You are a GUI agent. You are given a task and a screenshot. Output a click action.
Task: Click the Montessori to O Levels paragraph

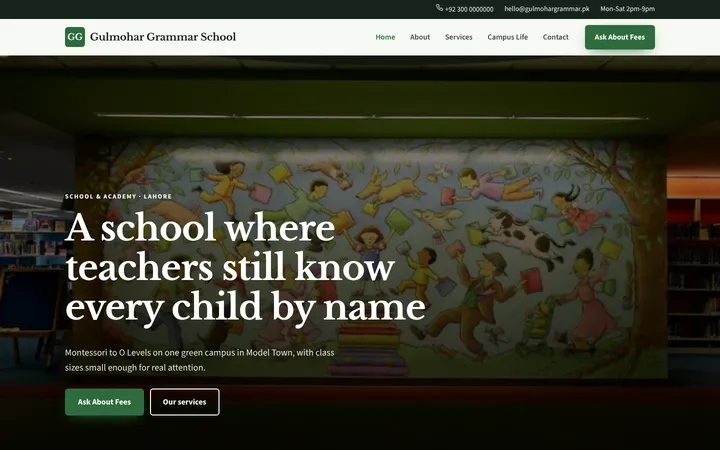pos(200,360)
